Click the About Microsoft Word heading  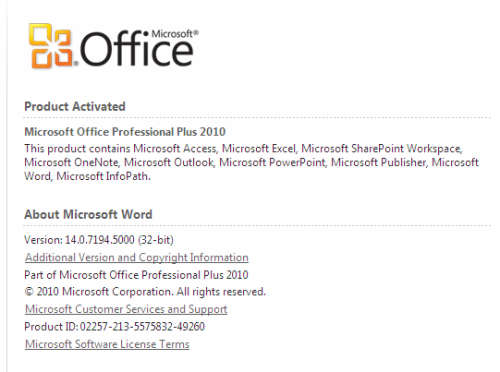pos(88,214)
